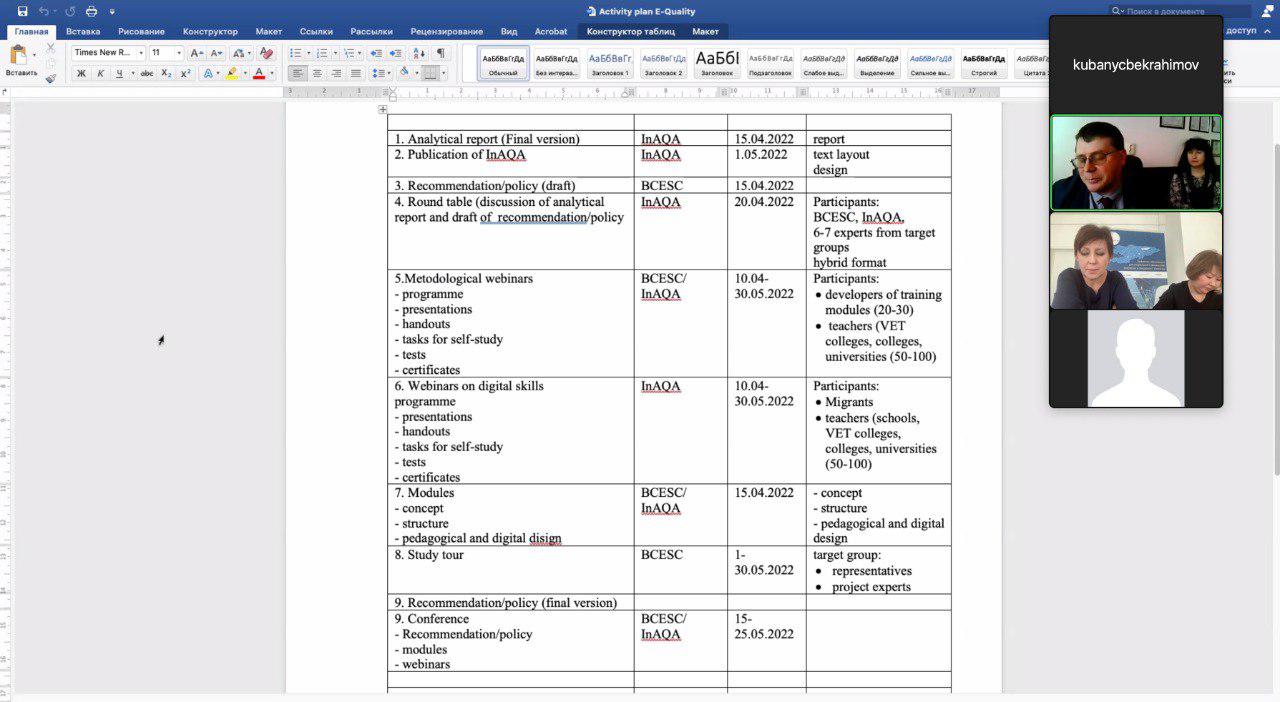Toggle strikethrough (abc) formatting
The height and width of the screenshot is (702, 1280).
(x=147, y=73)
